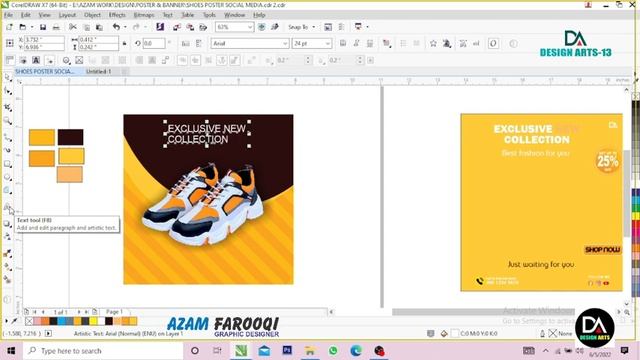Click the play arrow beside cursor coordinates
The height and width of the screenshot is (360, 640).
[x=48, y=333]
